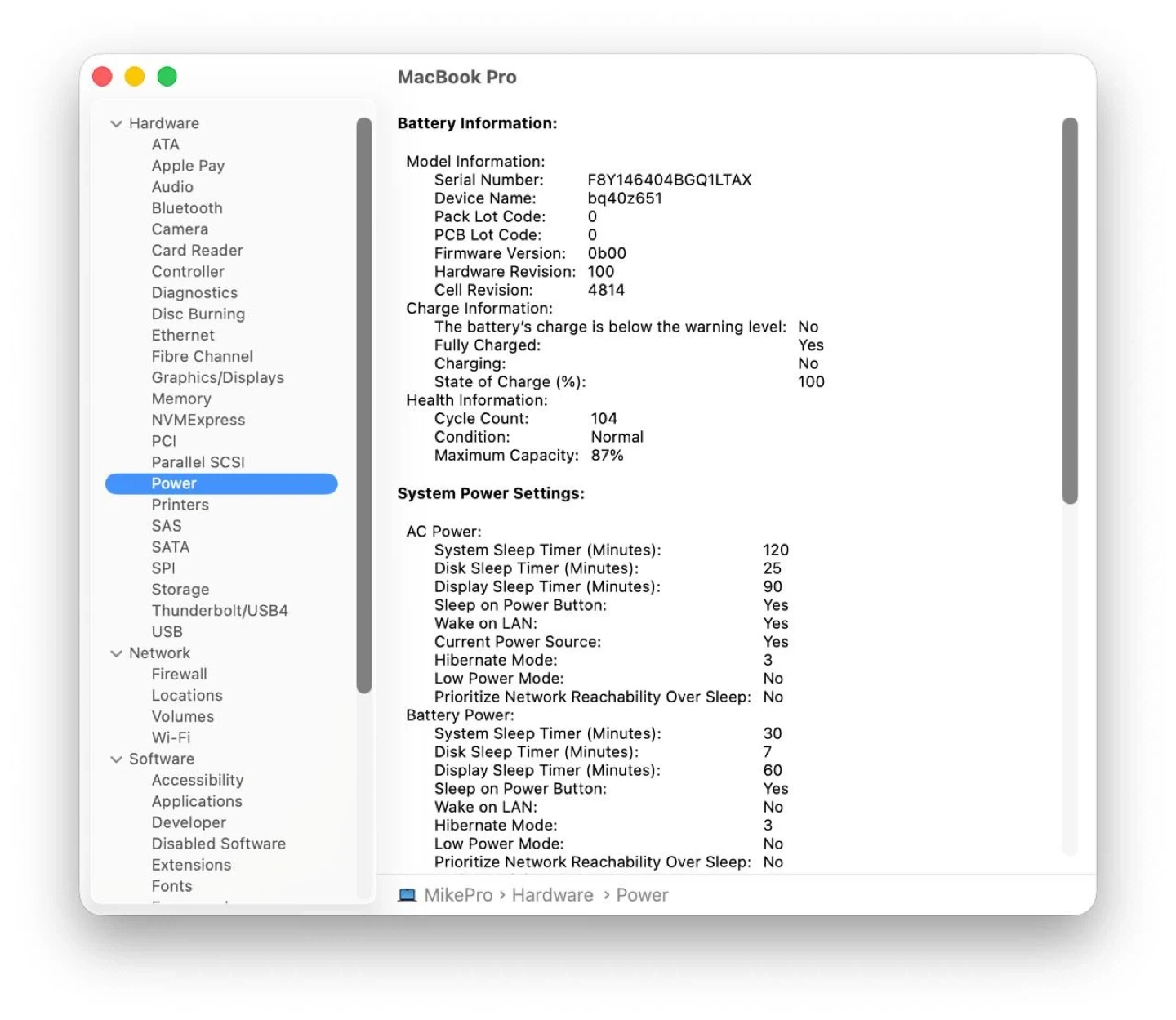Collapse the Software section chevron
Image resolution: width=1176 pixels, height=1020 pixels.
(116, 759)
